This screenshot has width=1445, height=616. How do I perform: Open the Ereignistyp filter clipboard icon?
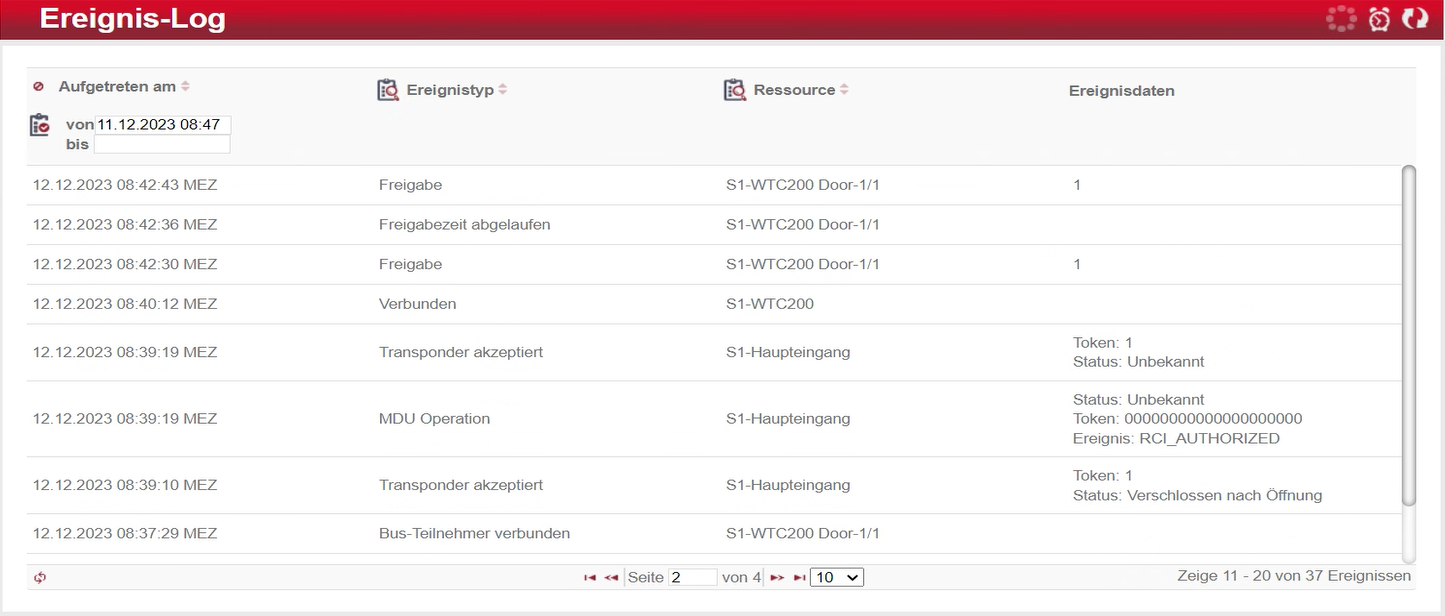[388, 90]
